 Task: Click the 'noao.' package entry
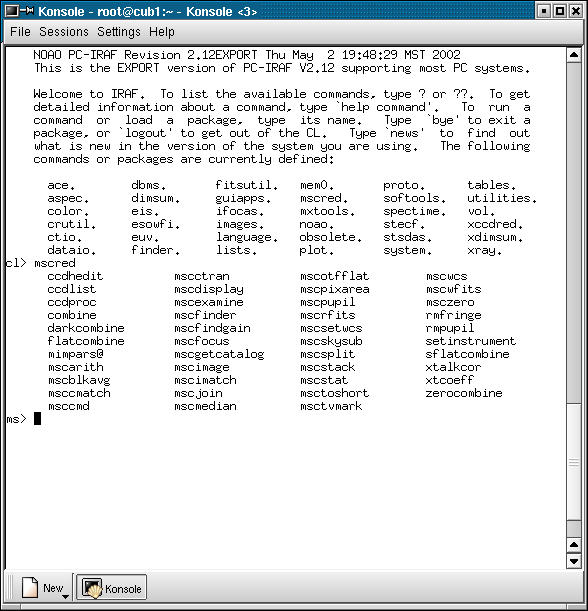pos(316,224)
